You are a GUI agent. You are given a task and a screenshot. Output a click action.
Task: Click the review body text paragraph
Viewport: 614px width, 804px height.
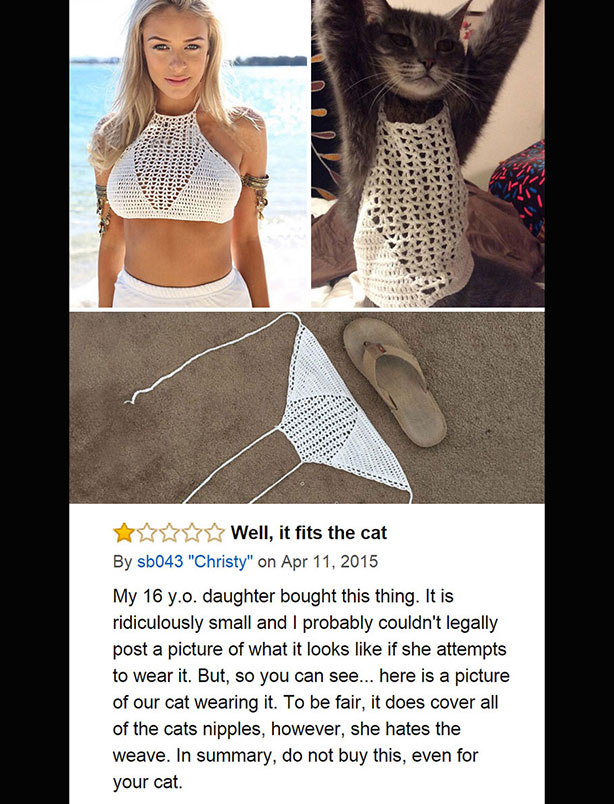click(311, 689)
